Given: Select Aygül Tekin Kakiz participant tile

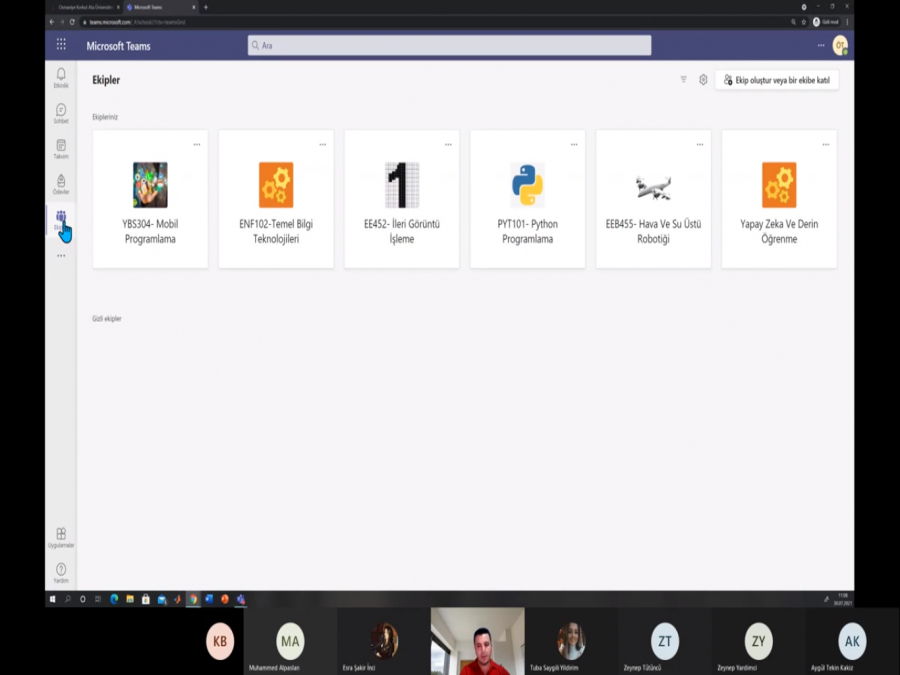Looking at the screenshot, I should click(x=852, y=641).
